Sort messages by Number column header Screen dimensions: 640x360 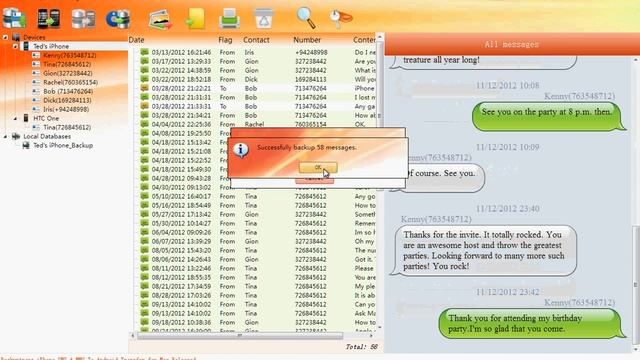(x=307, y=40)
